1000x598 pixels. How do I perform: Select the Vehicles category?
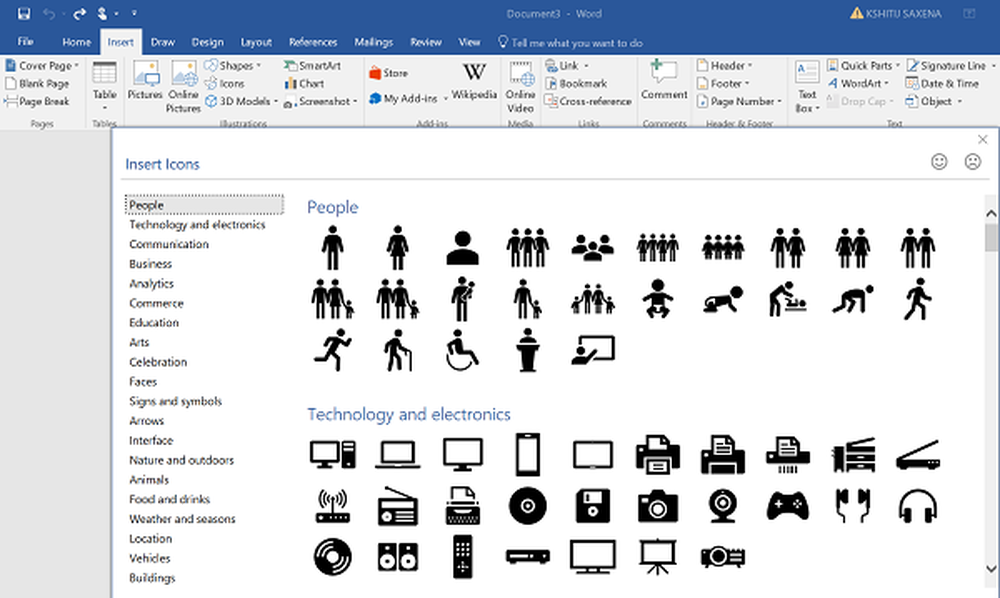[150, 558]
